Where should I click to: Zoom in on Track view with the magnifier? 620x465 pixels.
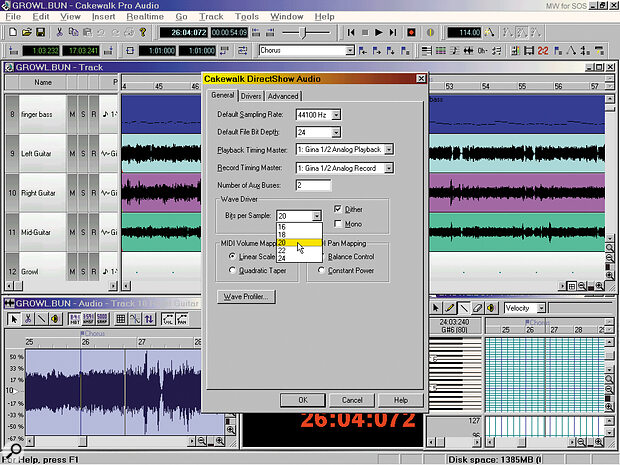pyautogui.click(x=599, y=286)
